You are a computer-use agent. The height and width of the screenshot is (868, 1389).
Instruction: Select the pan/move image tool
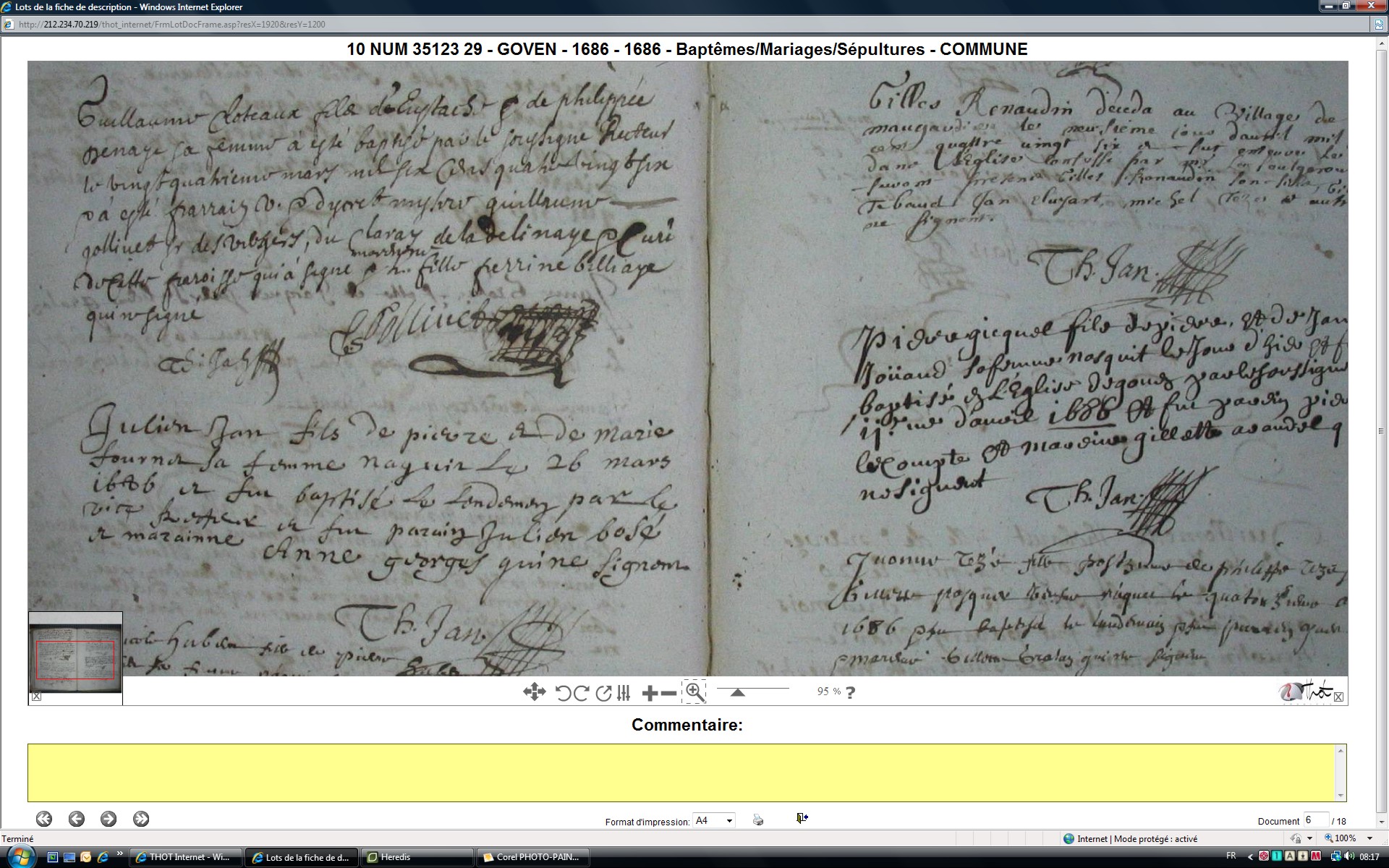tap(534, 692)
